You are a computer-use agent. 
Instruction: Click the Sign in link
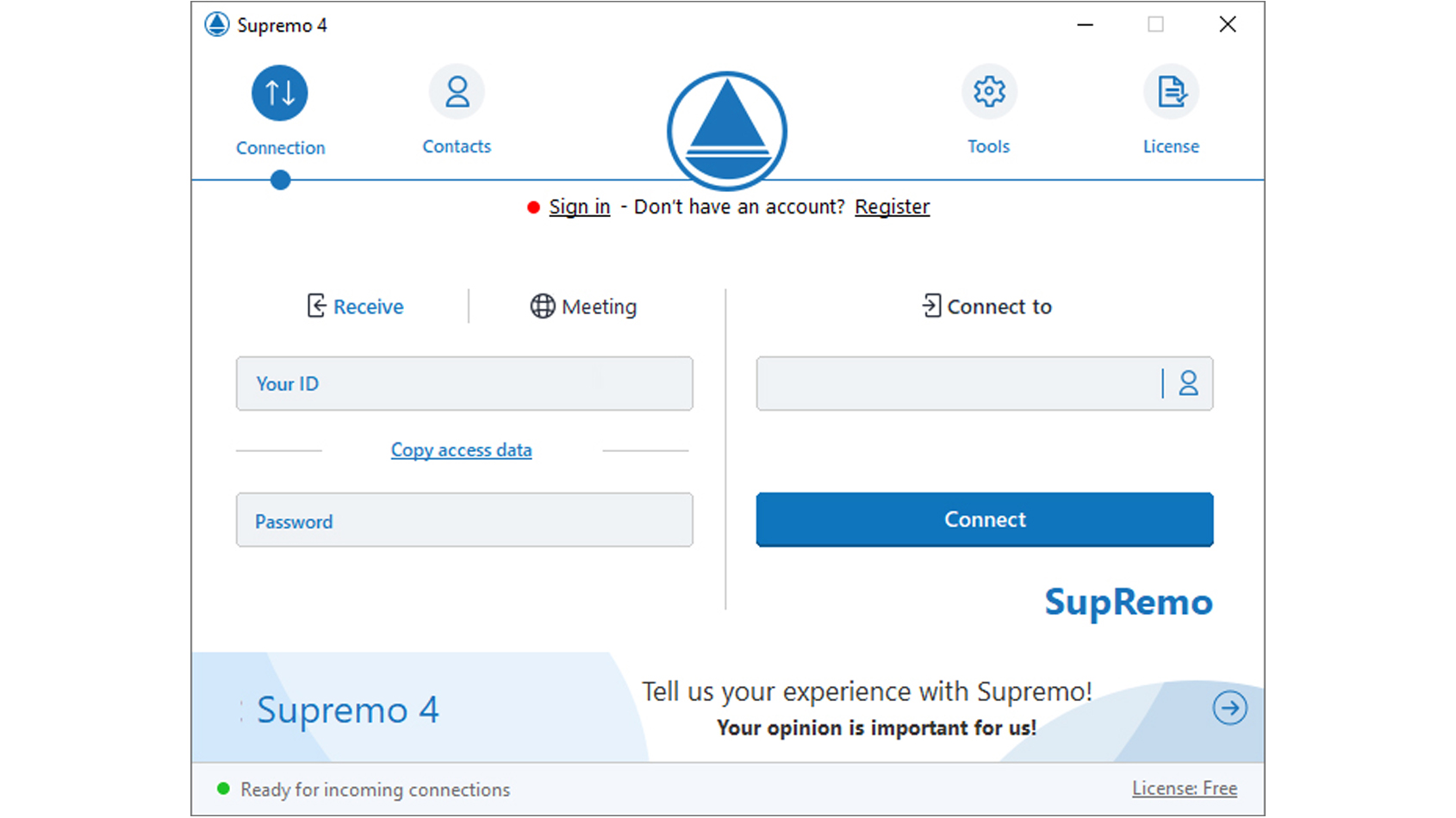coord(580,207)
